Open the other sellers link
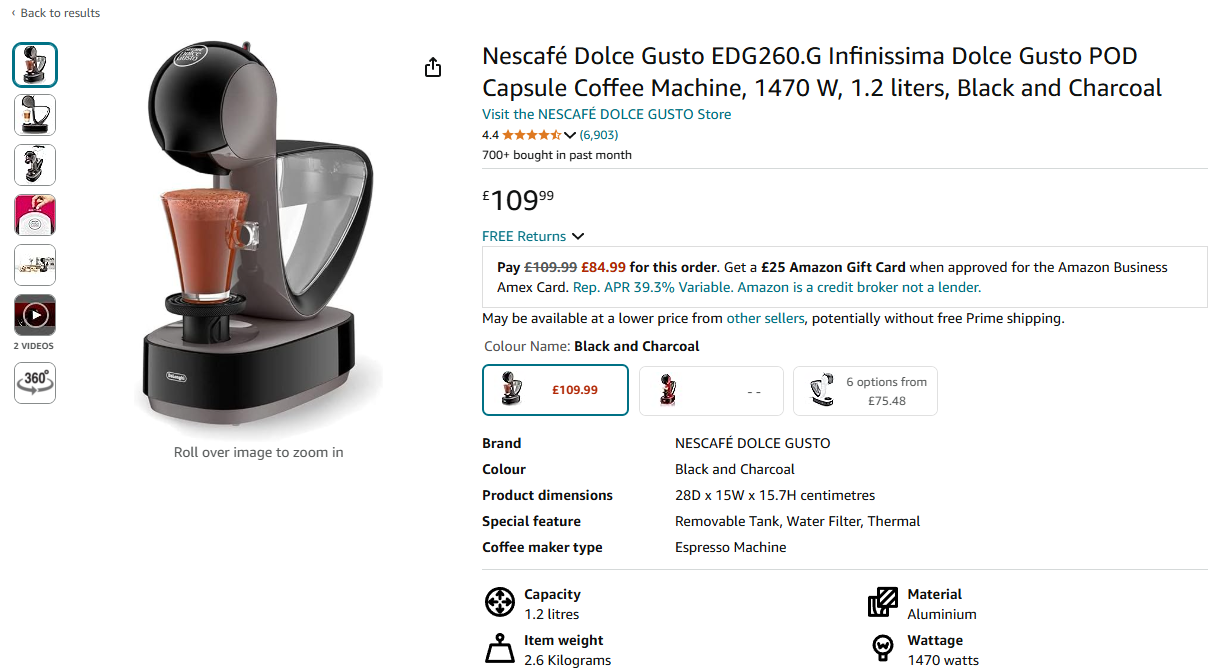 (x=765, y=318)
